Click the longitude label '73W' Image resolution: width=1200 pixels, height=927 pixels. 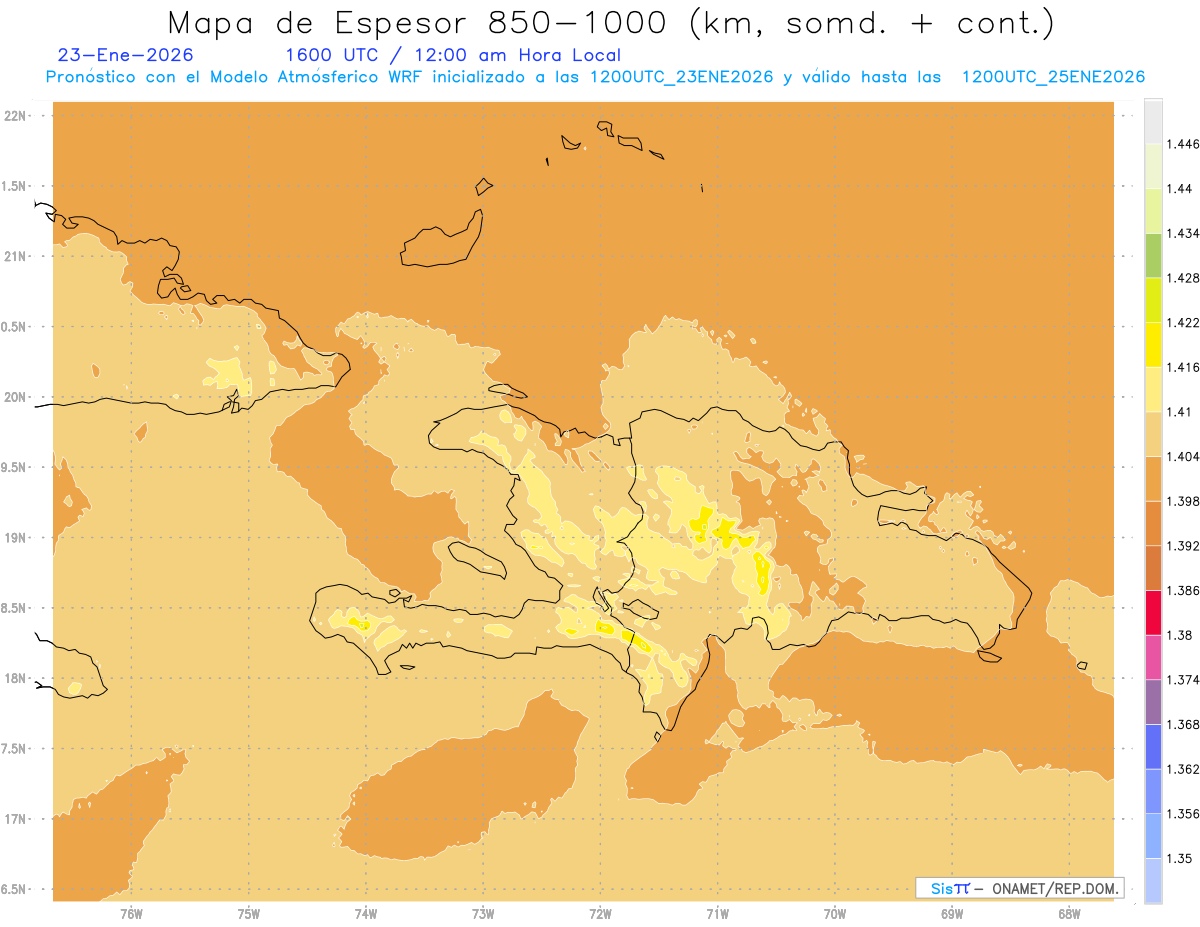[x=483, y=913]
